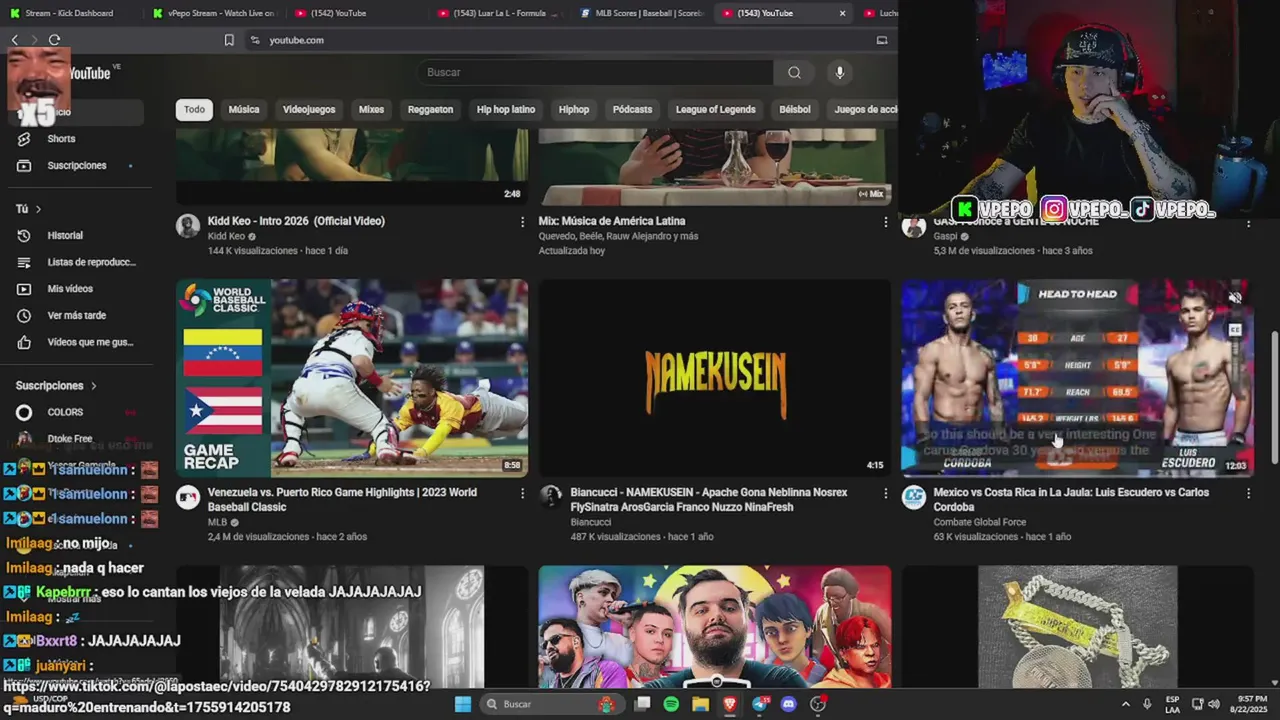Open Historial in sidebar
The width and height of the screenshot is (1280, 720).
tap(65, 235)
